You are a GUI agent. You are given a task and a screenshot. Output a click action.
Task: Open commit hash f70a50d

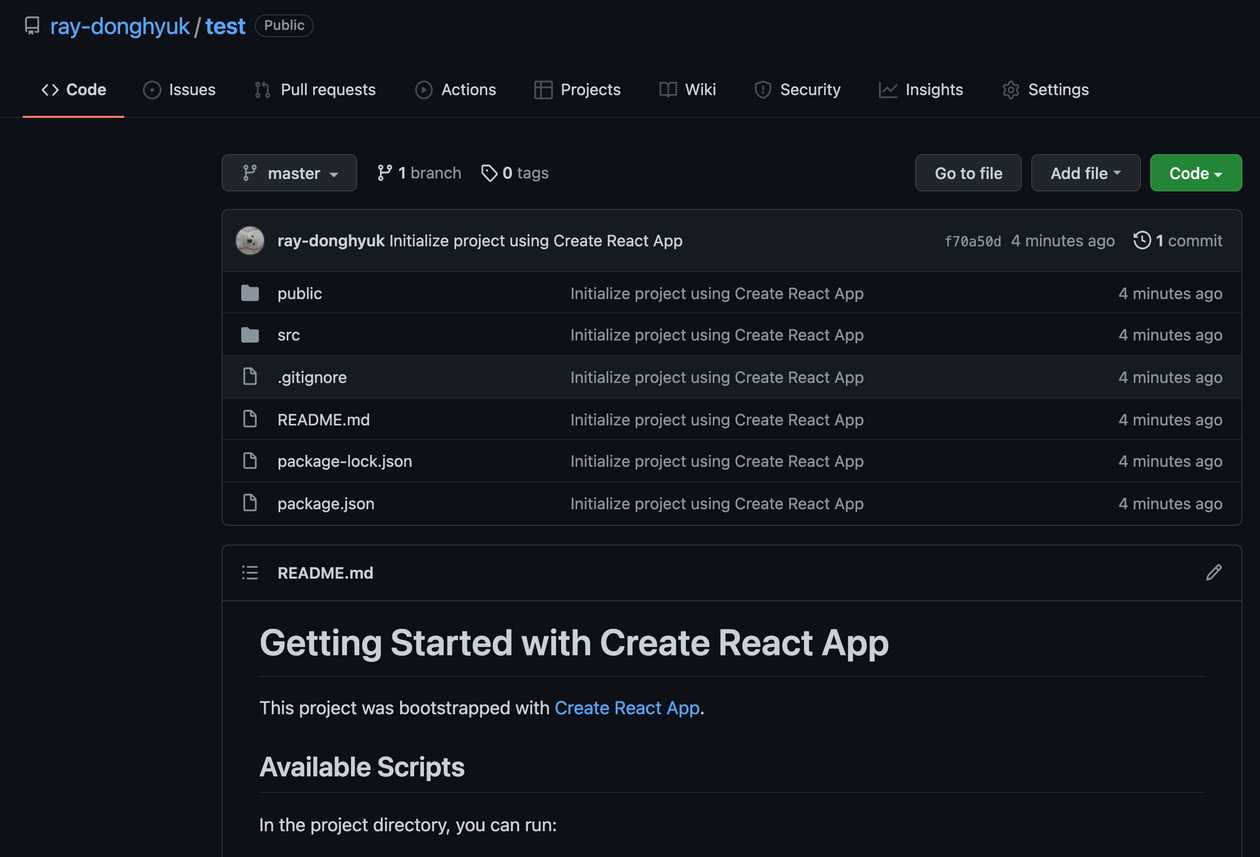pyautogui.click(x=972, y=241)
